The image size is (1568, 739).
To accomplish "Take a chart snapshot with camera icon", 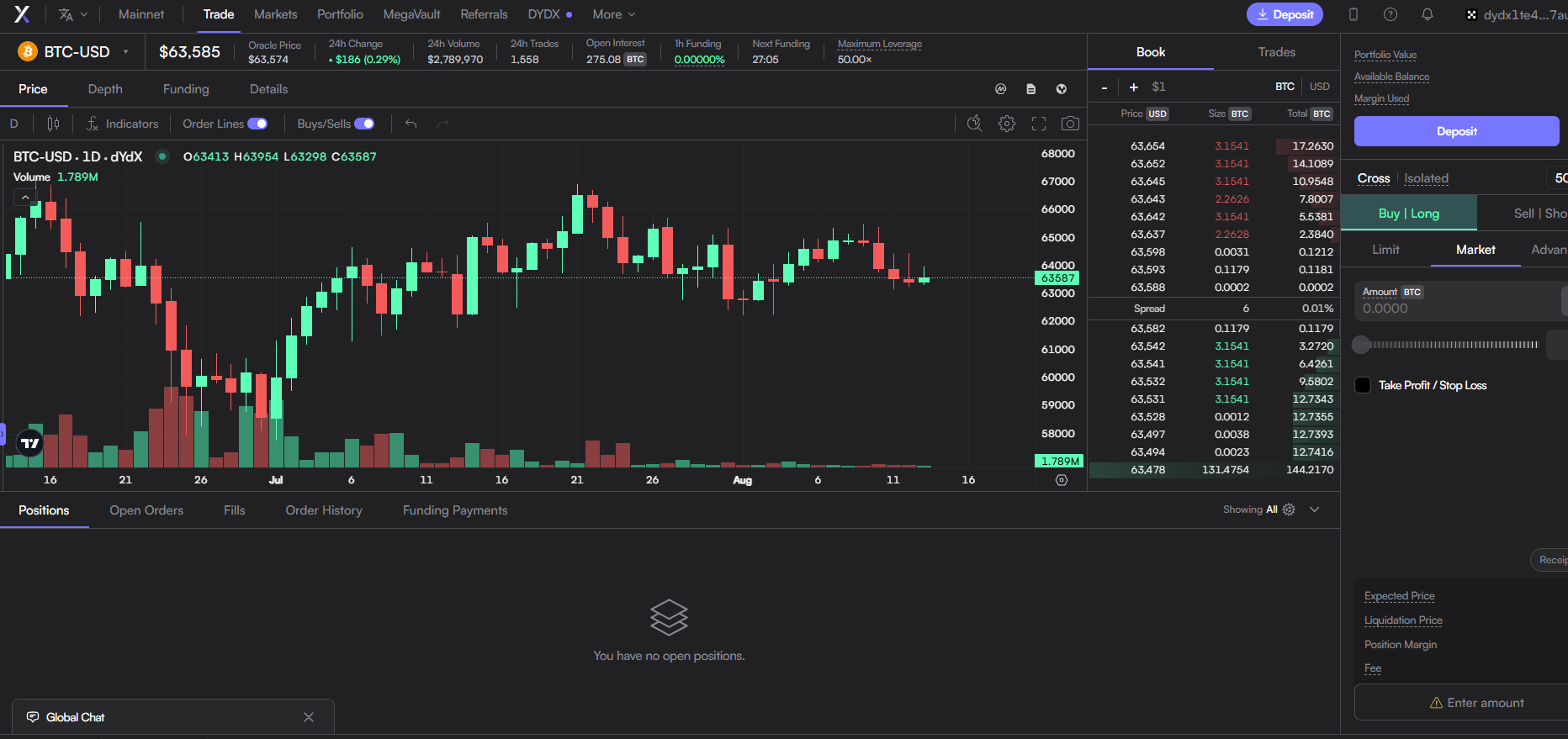I will (x=1070, y=124).
